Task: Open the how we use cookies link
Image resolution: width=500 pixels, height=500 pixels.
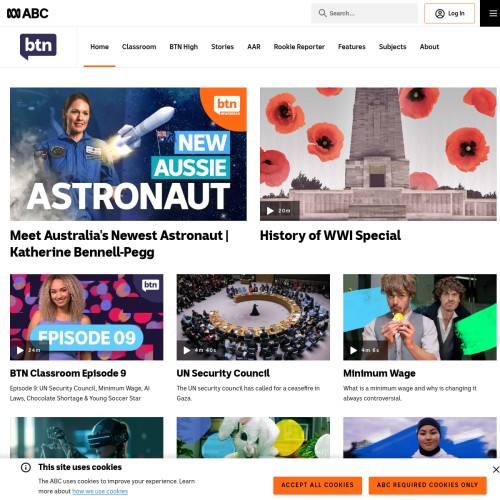Action: point(100,491)
